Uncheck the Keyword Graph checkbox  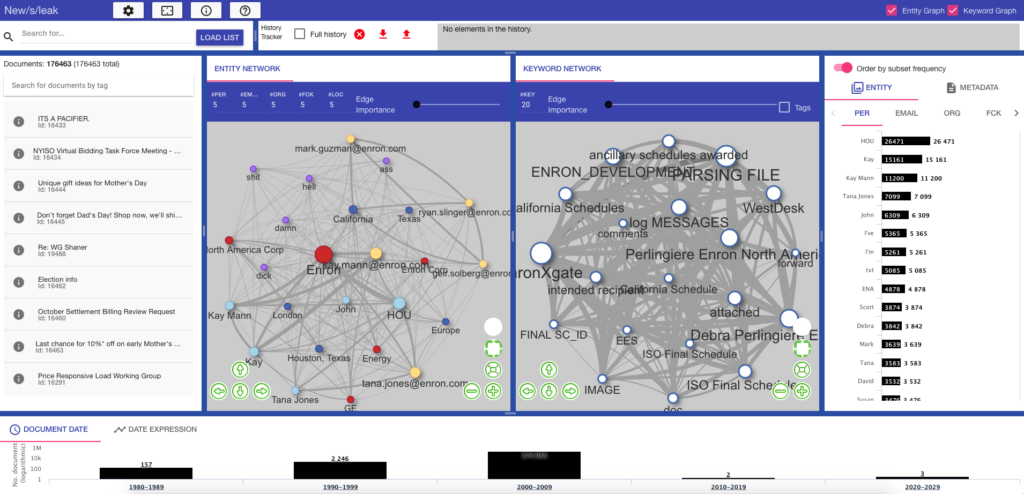[x=952, y=11]
